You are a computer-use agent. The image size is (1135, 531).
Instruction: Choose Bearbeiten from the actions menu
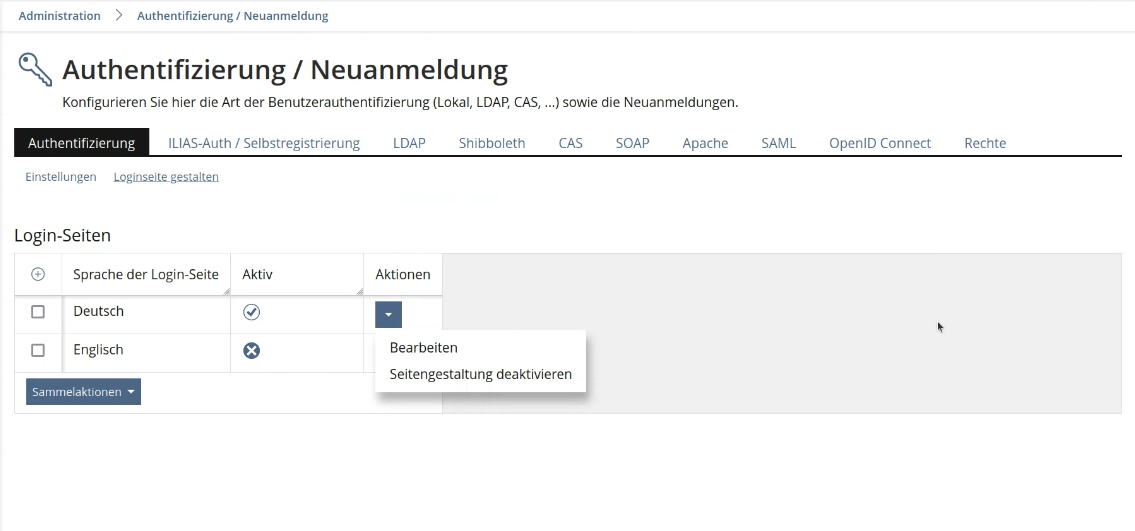tap(423, 348)
